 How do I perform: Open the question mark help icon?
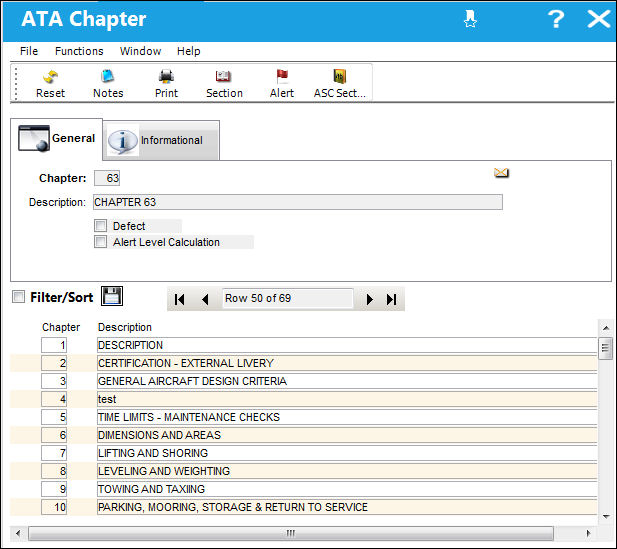tap(556, 19)
